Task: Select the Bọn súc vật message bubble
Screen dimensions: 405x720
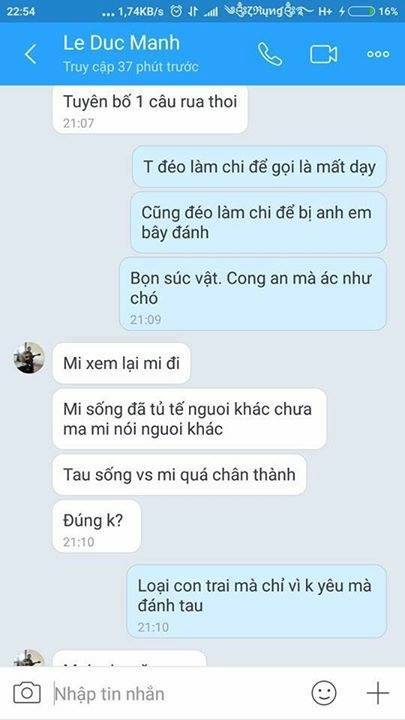Action: [253, 294]
